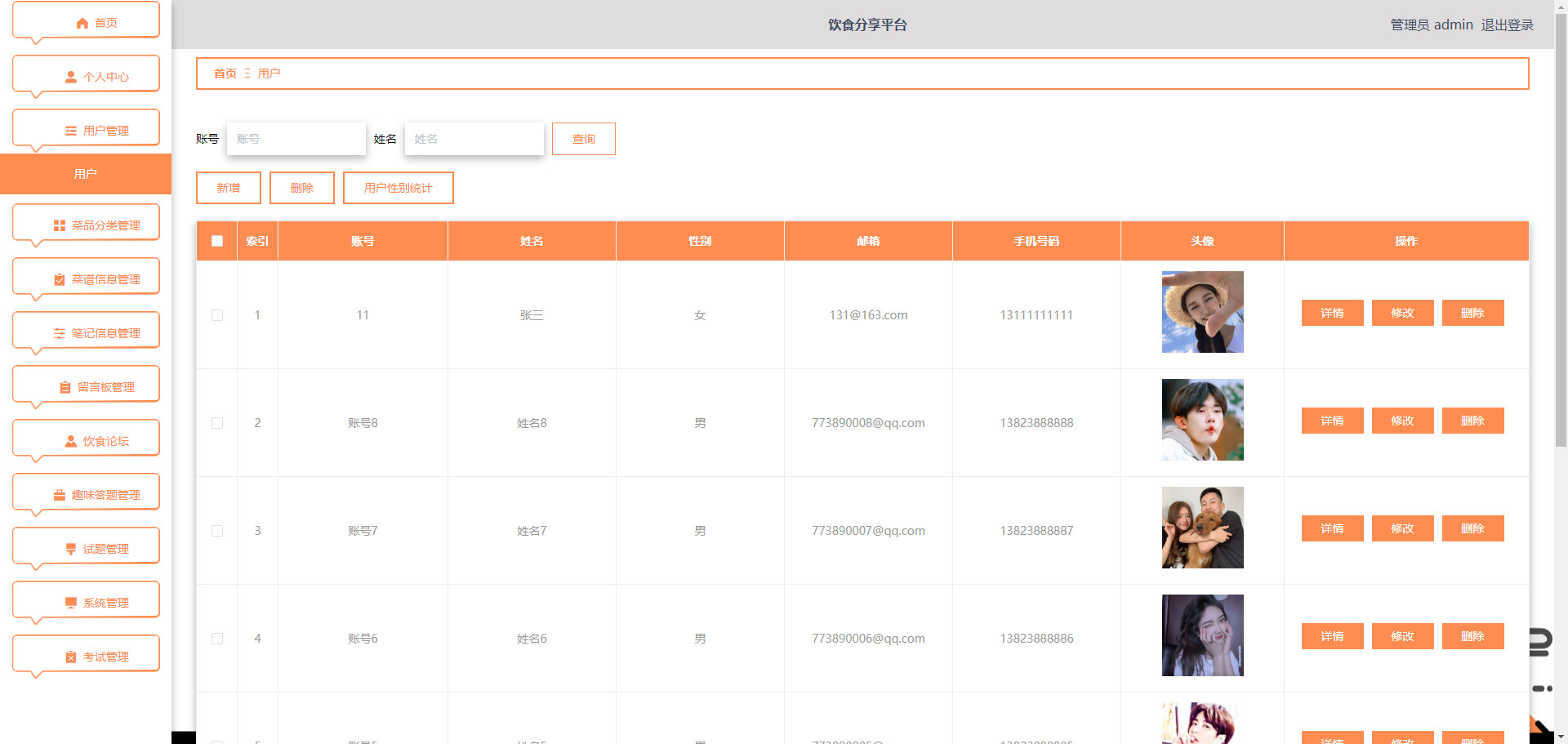Click avatar thumbnail of 姓名6

(x=1203, y=635)
